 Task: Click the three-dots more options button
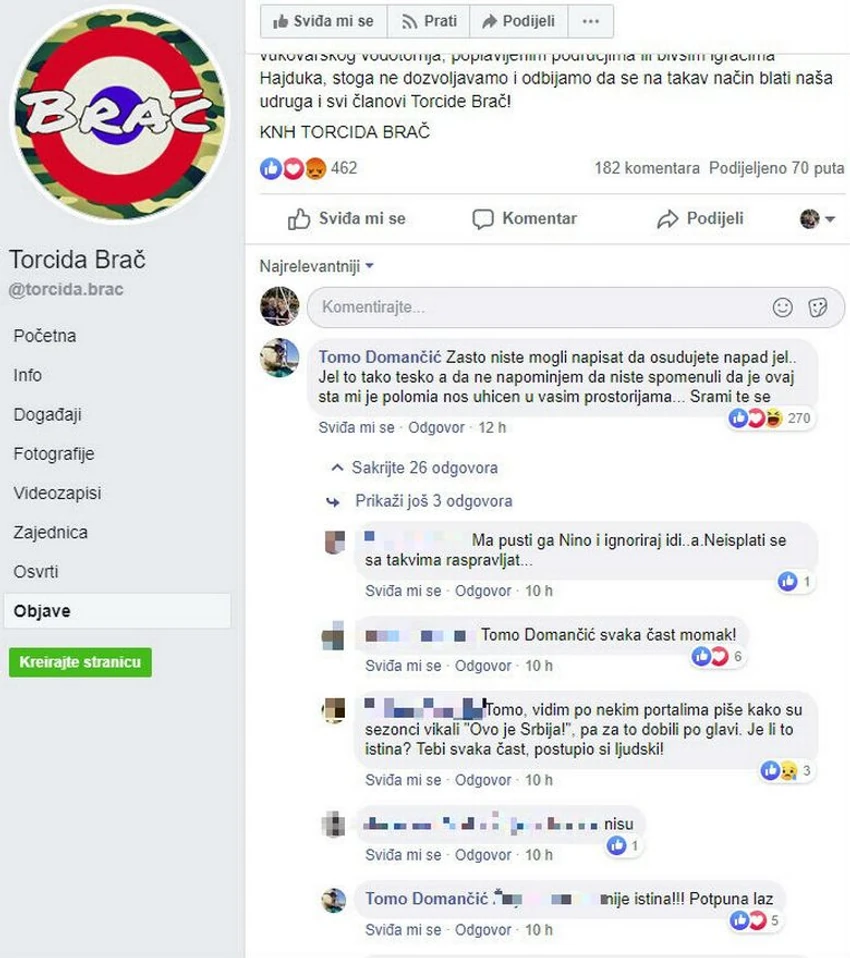[590, 21]
